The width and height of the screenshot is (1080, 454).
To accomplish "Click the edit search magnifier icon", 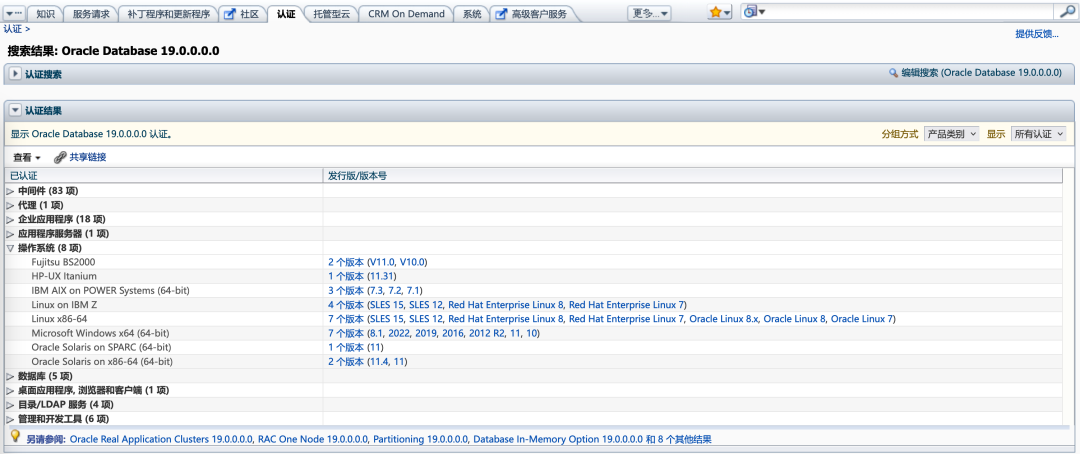I will point(893,72).
